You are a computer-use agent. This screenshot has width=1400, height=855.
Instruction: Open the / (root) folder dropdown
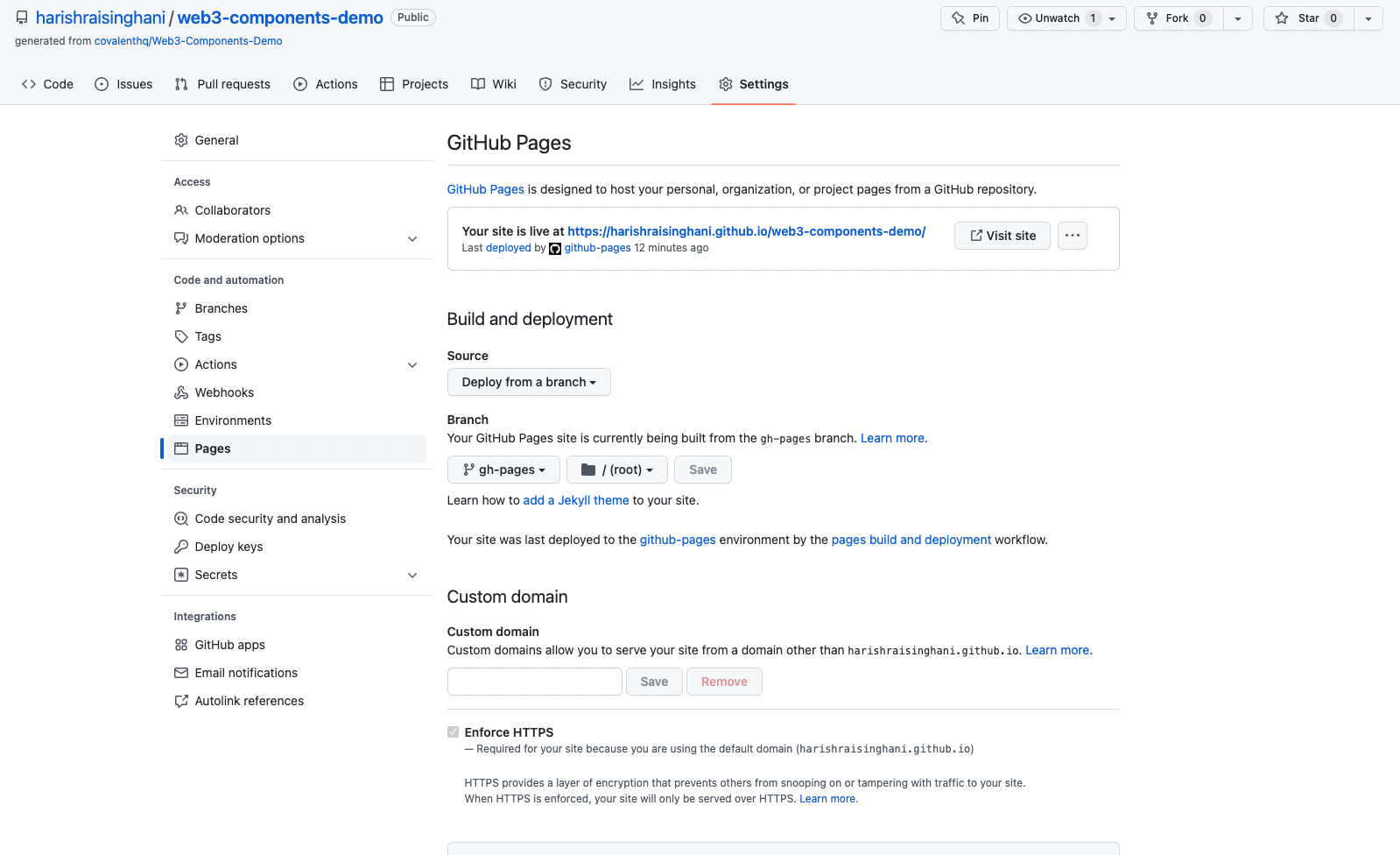click(617, 470)
